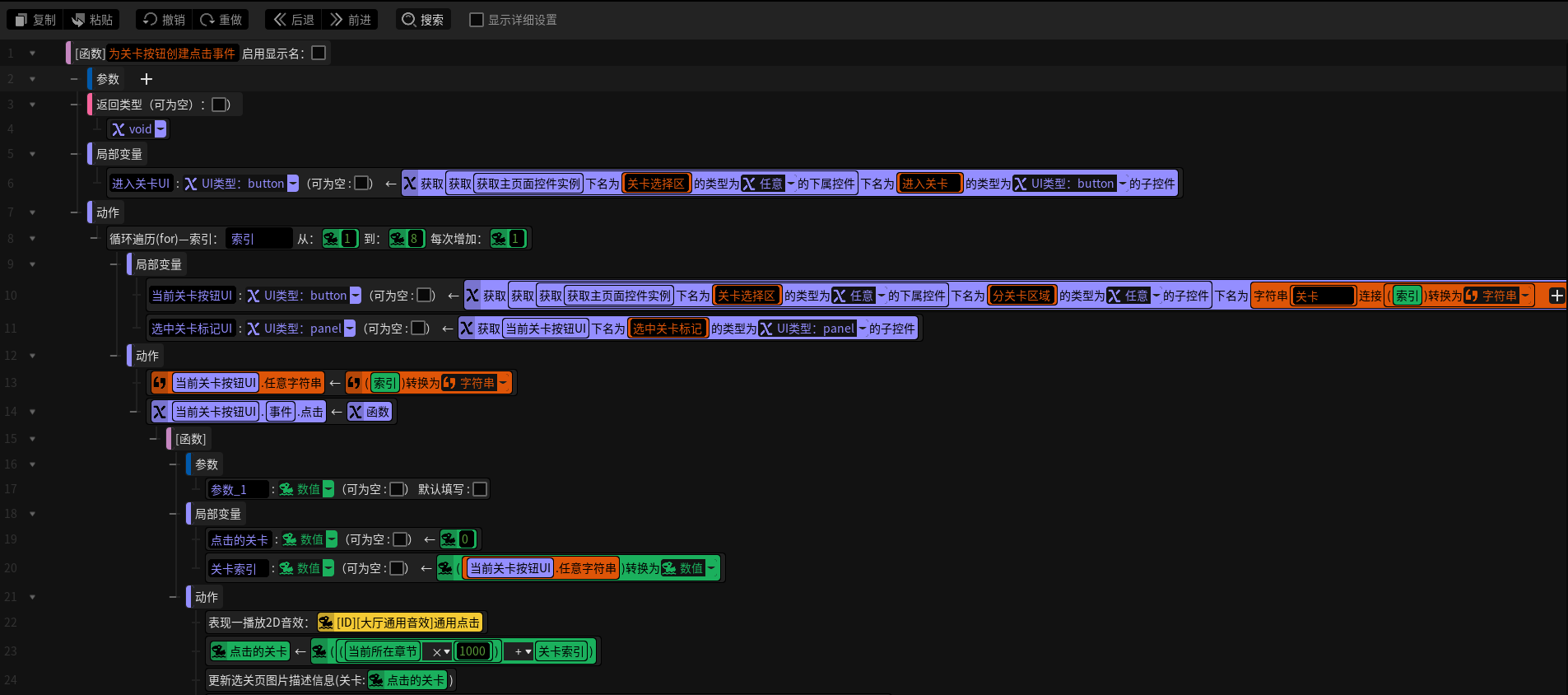
Task: Open the UI类型 button dropdown for 当前关卡按钮UI
Action: point(356,296)
